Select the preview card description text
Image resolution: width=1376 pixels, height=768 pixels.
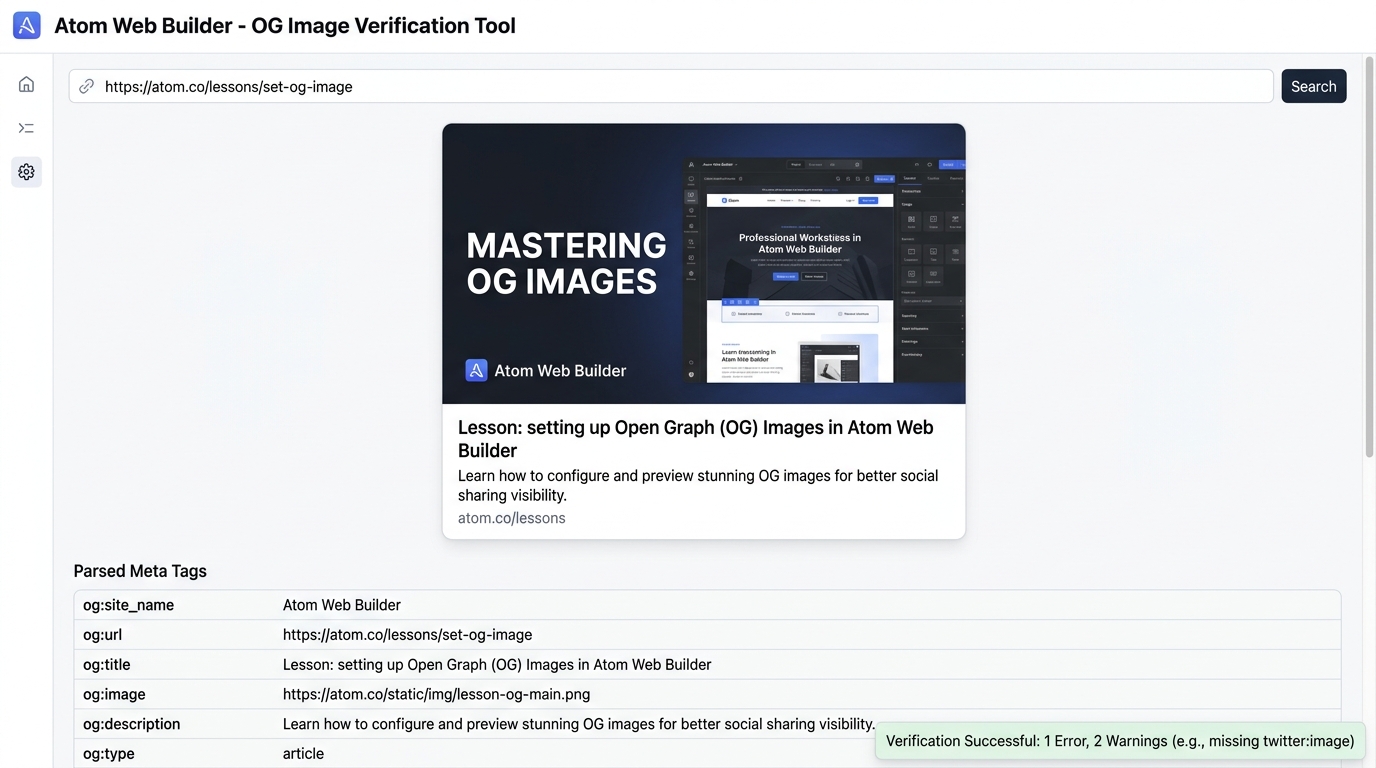(x=697, y=485)
